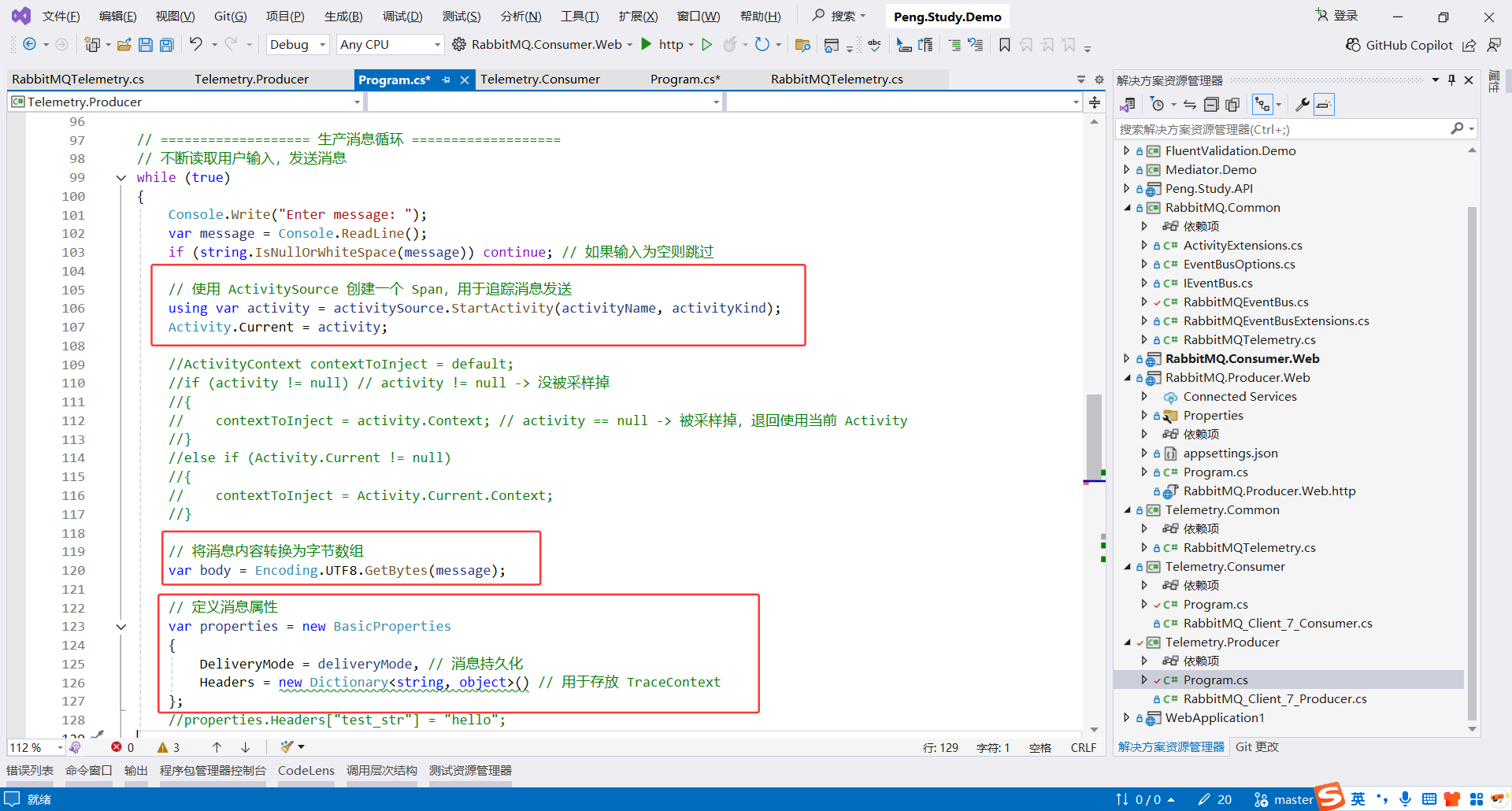Select appsettings.json in Solution Explorer
Screen dimensions: 1512x811
tap(1230, 454)
